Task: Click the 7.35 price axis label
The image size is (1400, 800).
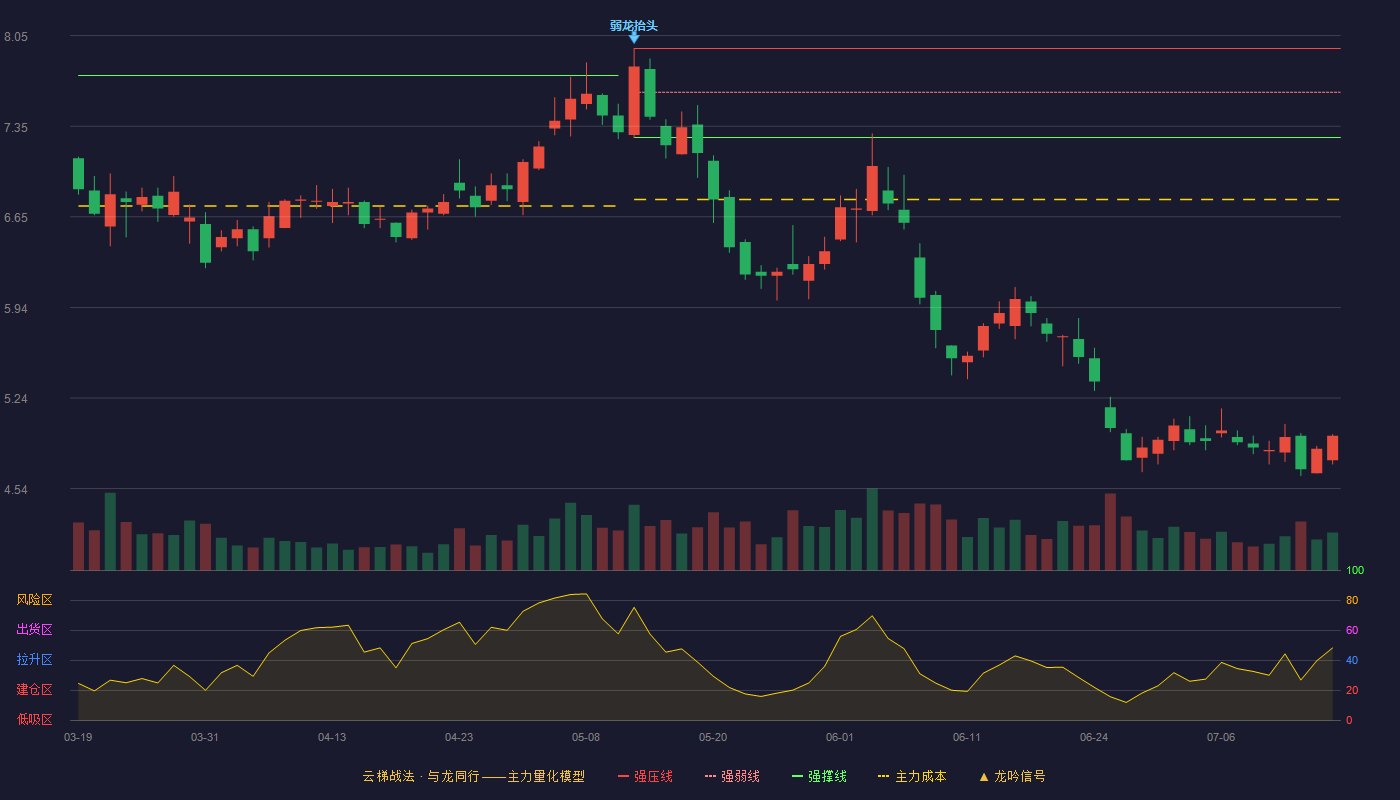Action: 16,128
